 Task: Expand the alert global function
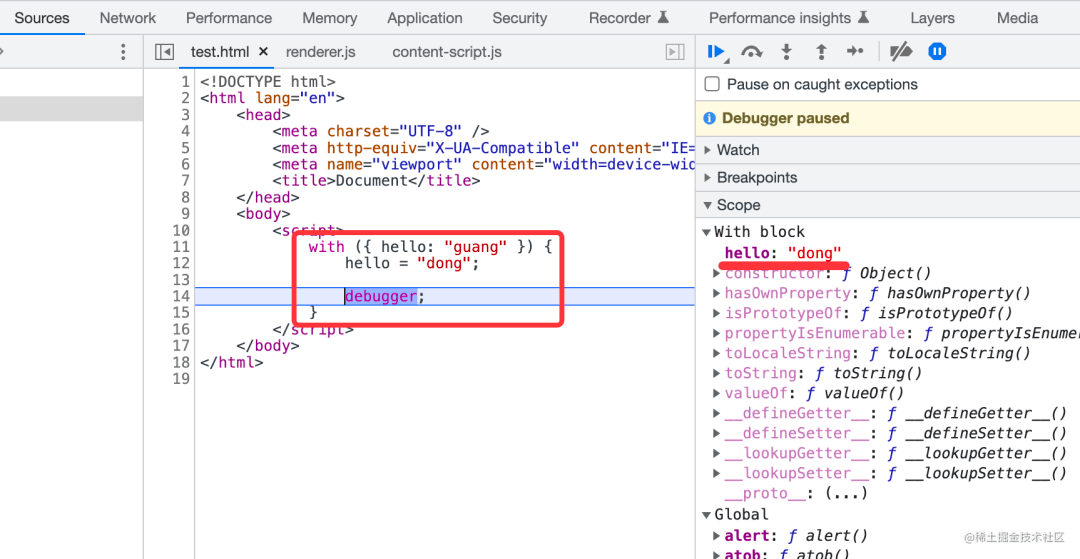717,536
